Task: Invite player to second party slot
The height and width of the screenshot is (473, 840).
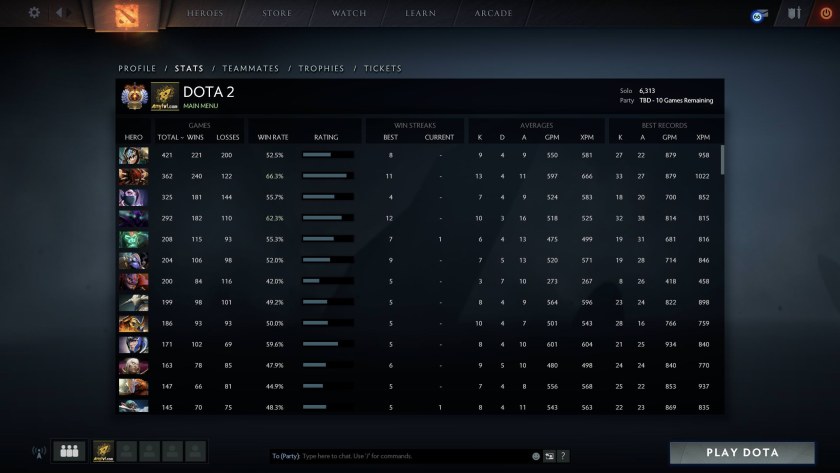Action: [x=127, y=451]
